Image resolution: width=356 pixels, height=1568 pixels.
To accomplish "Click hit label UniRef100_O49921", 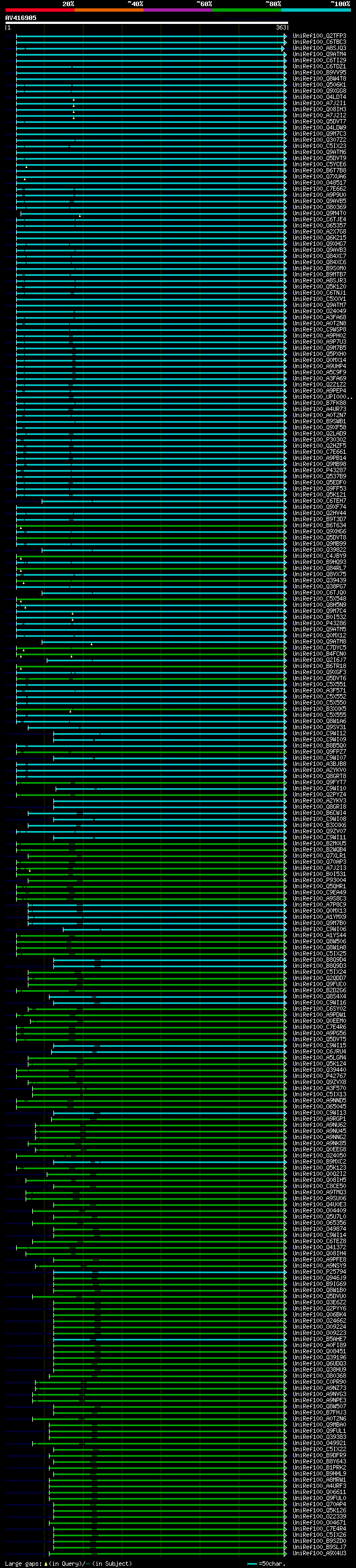I will click(319, 1443).
